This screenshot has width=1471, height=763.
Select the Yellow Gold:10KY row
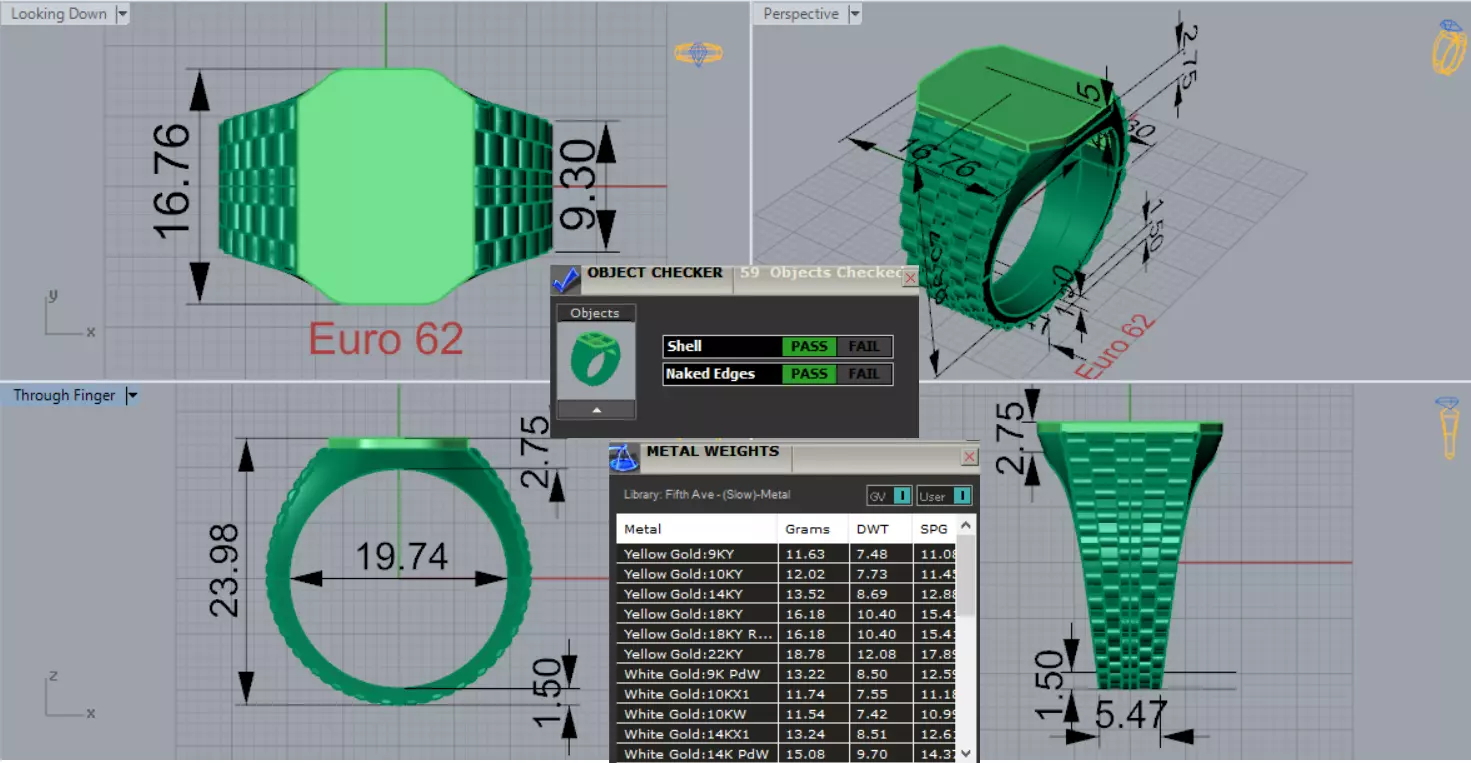point(787,574)
